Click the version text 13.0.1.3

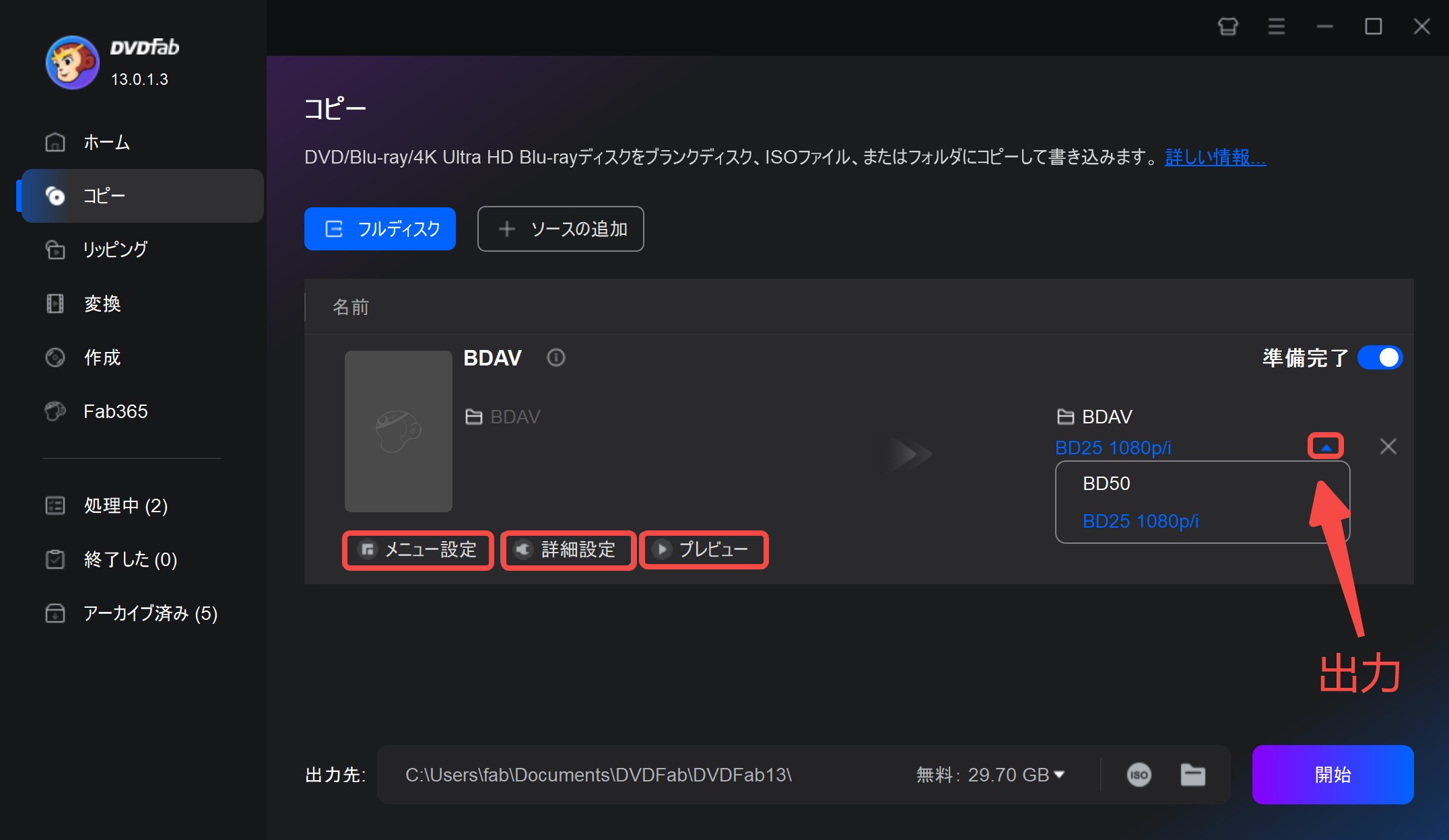click(139, 79)
